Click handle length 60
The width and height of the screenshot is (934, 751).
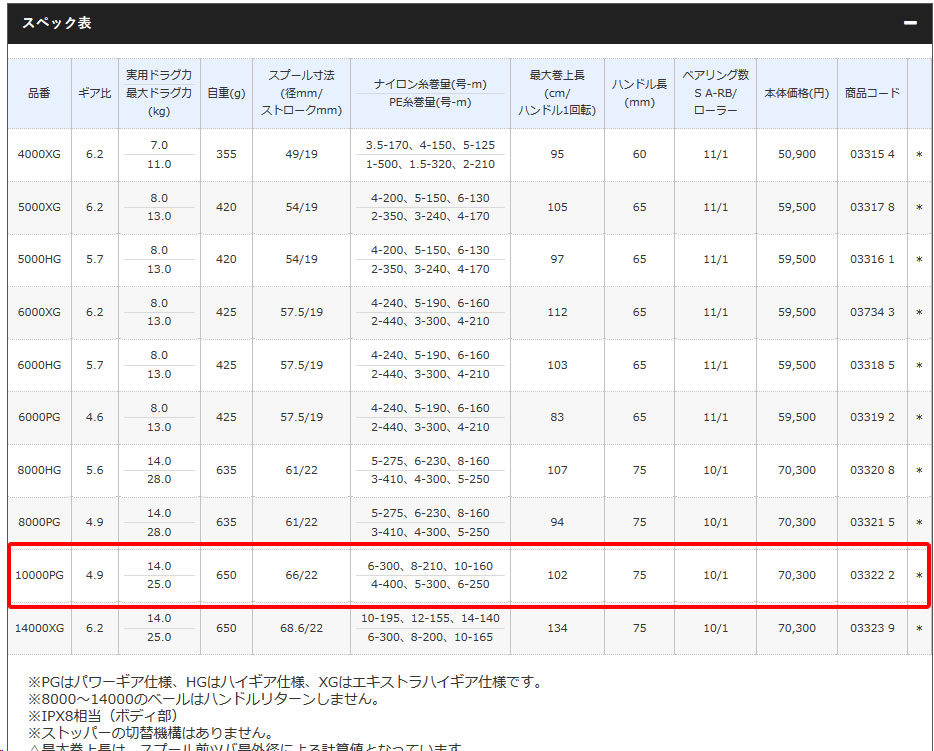pos(639,154)
